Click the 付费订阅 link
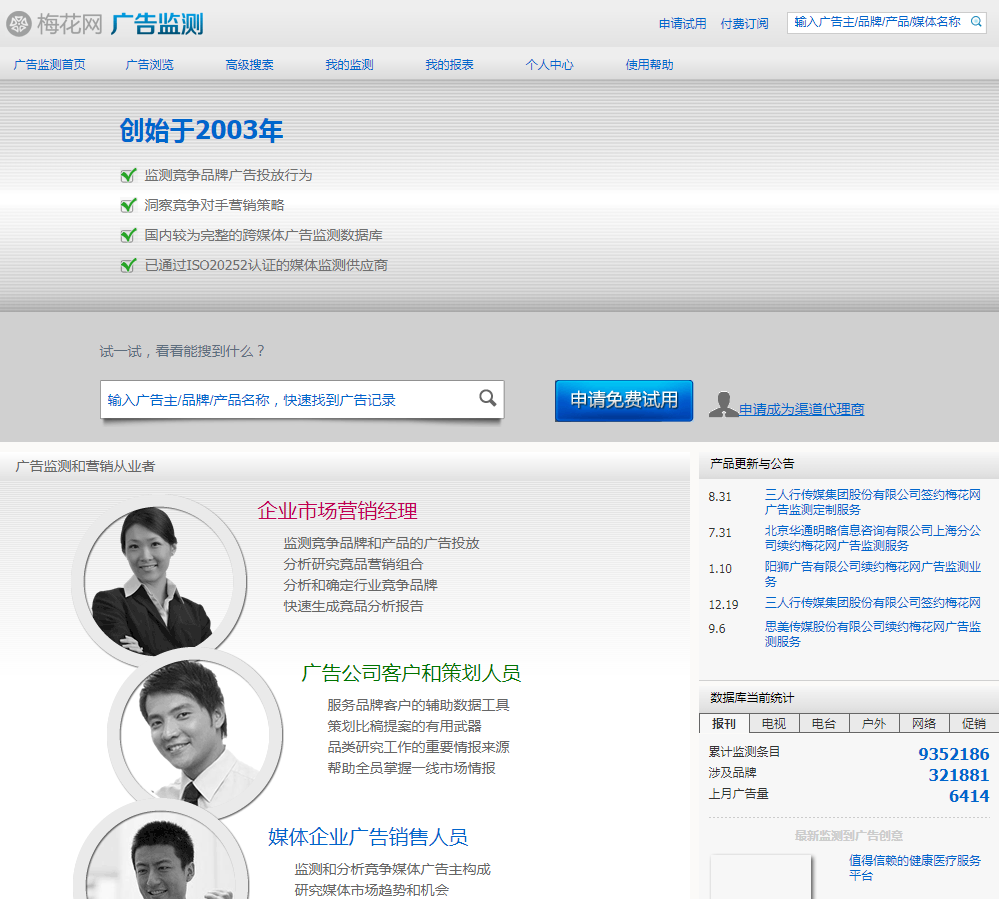Viewport: 999px width, 899px height. coord(744,24)
